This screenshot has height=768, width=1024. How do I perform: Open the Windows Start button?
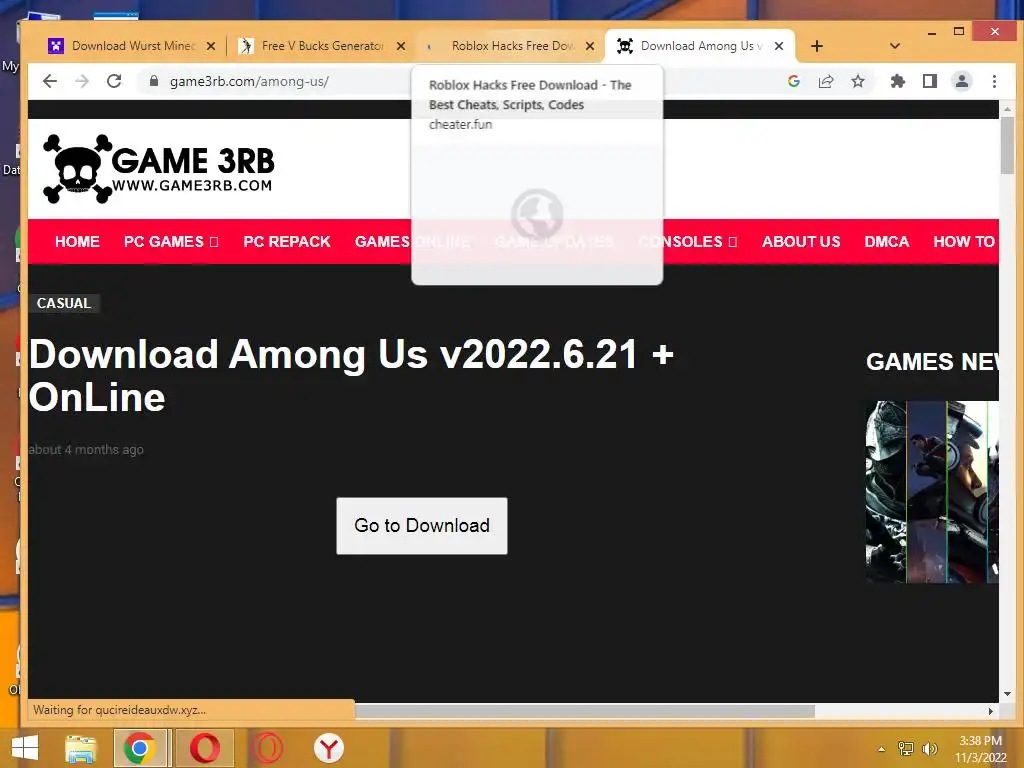pyautogui.click(x=25, y=748)
